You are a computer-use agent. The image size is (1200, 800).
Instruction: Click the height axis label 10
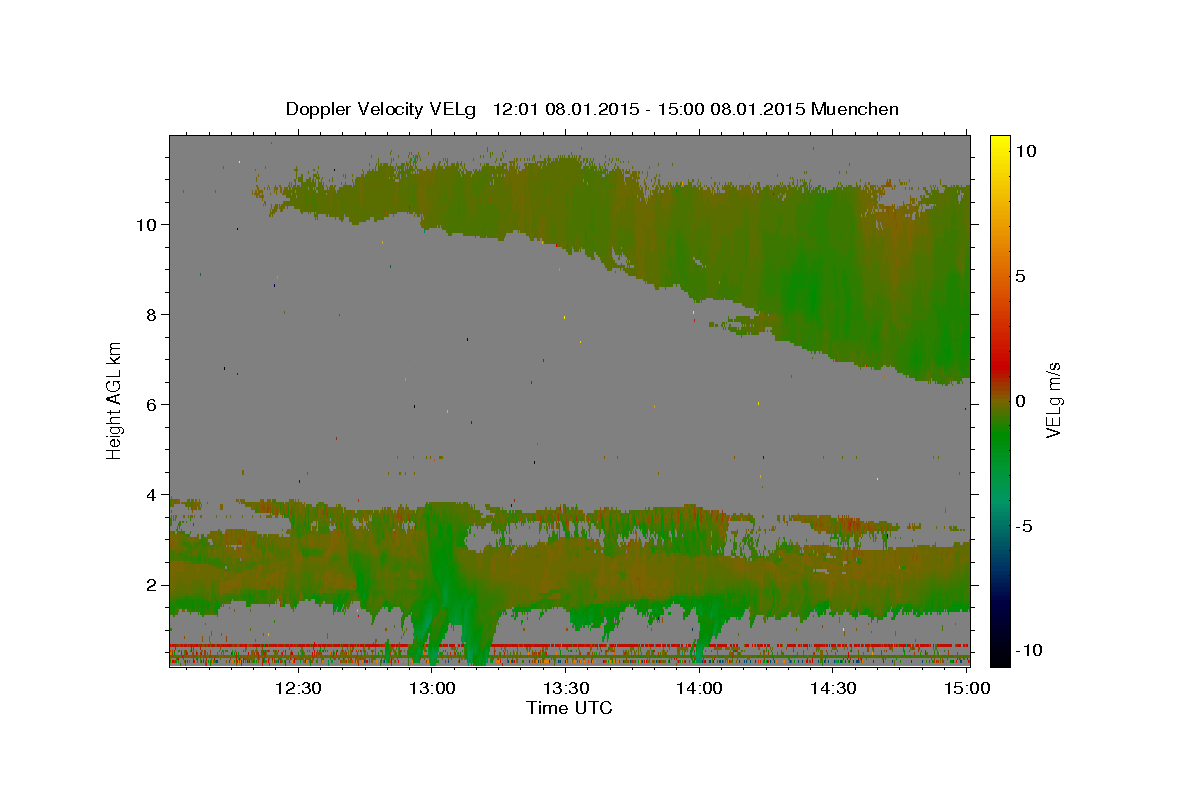coord(146,225)
